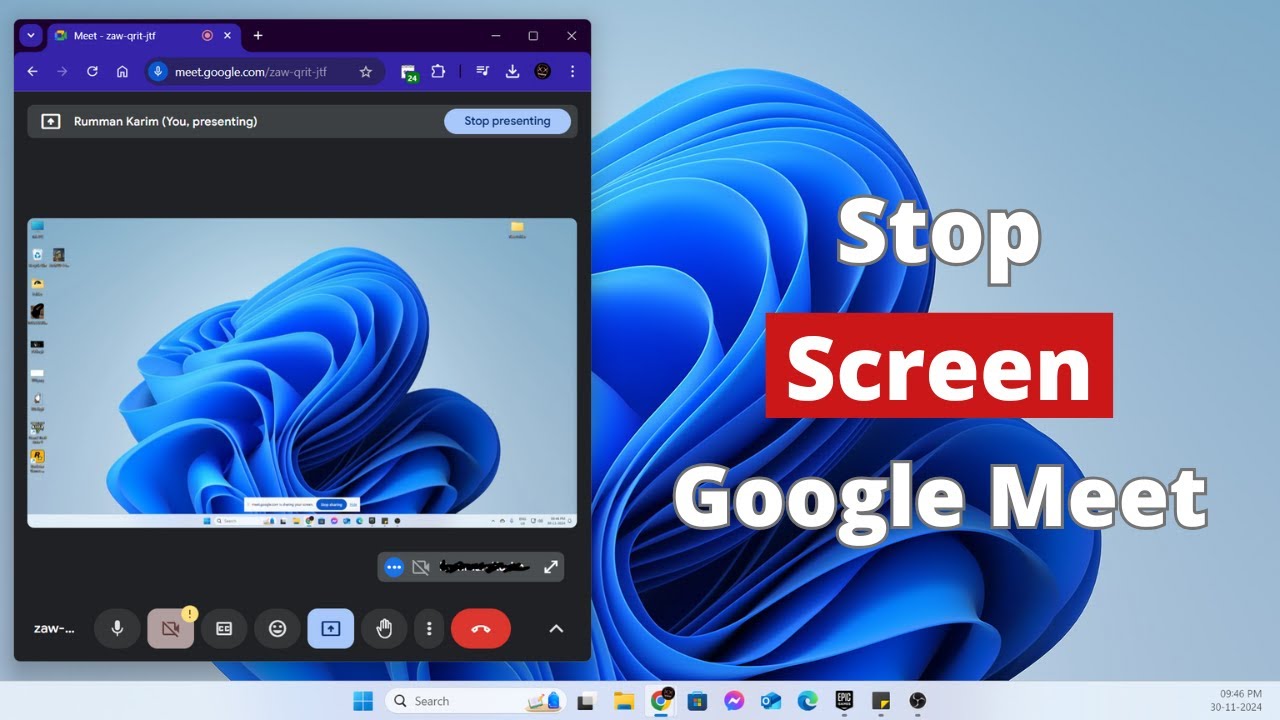The height and width of the screenshot is (720, 1280).
Task: Go back in Chrome
Action: click(x=32, y=72)
